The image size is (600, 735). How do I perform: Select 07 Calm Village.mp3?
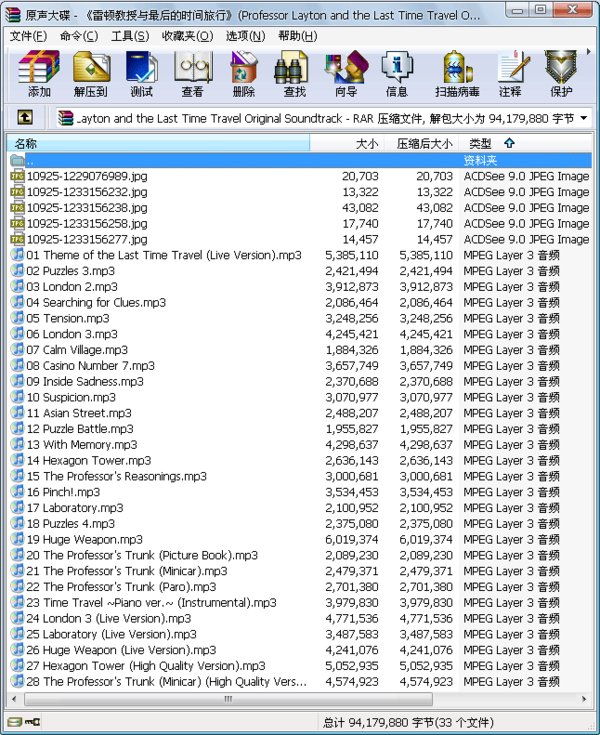(x=300, y=350)
